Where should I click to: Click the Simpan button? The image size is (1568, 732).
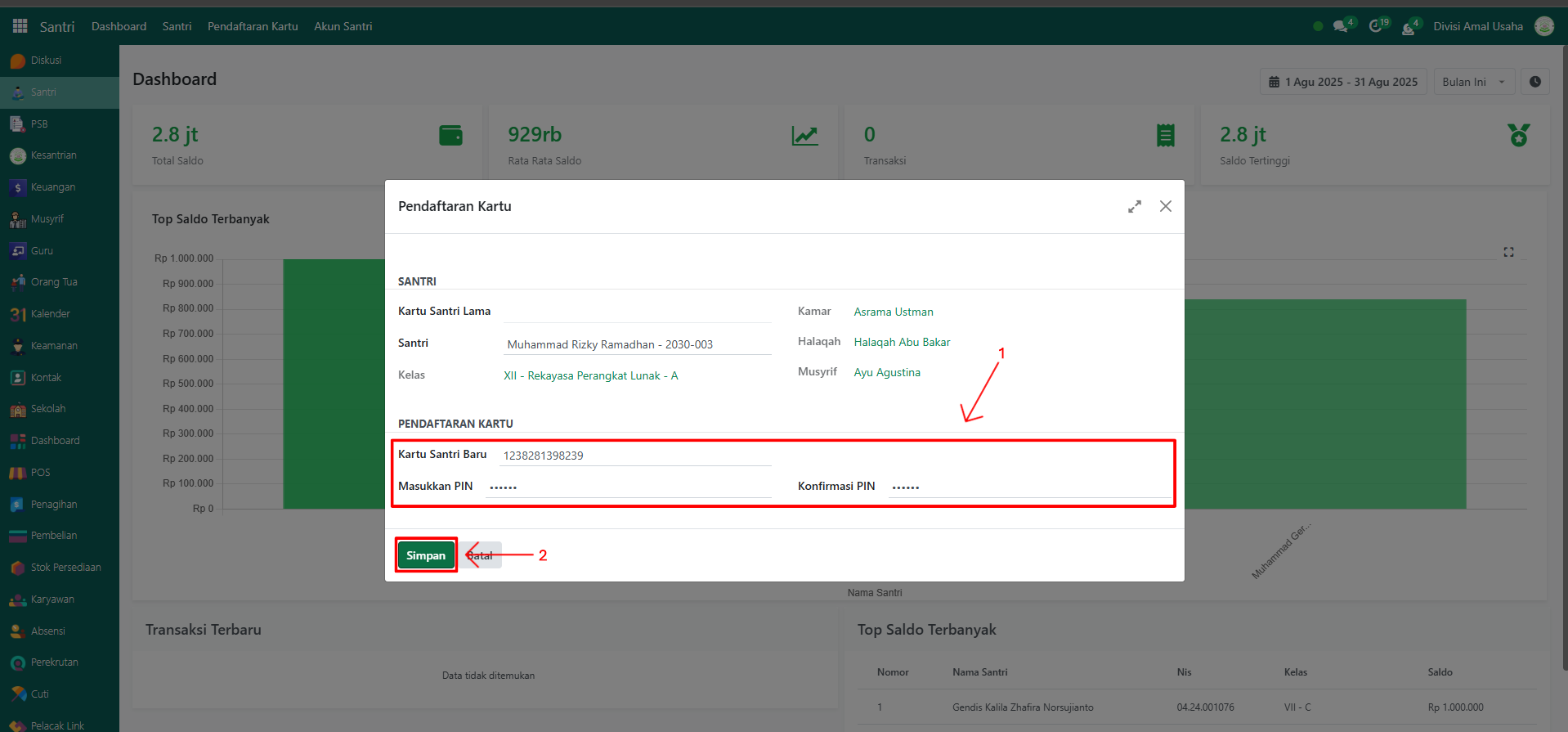pos(426,555)
